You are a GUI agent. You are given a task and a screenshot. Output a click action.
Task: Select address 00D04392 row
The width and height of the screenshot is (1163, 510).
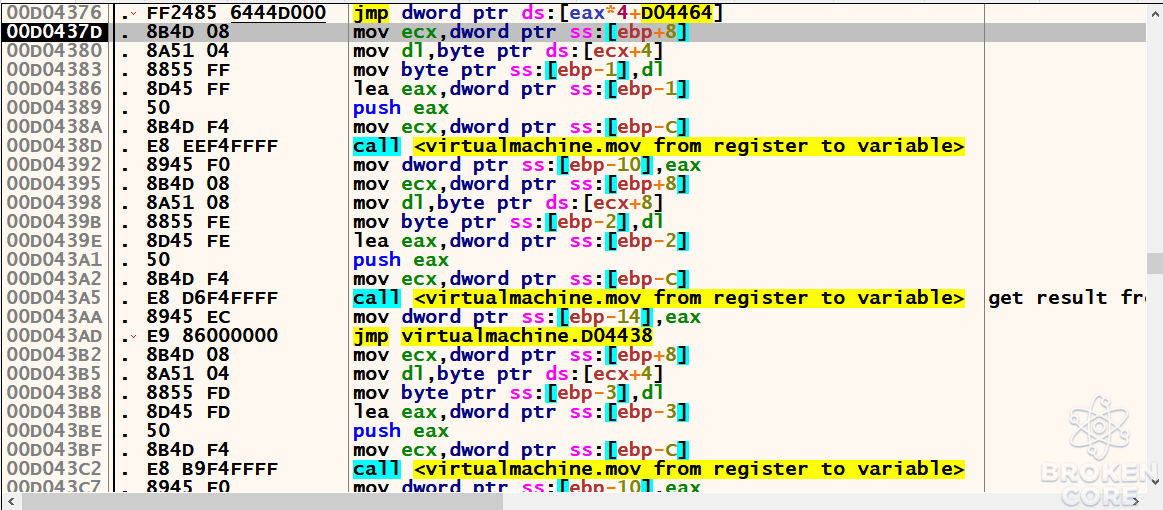click(56, 165)
